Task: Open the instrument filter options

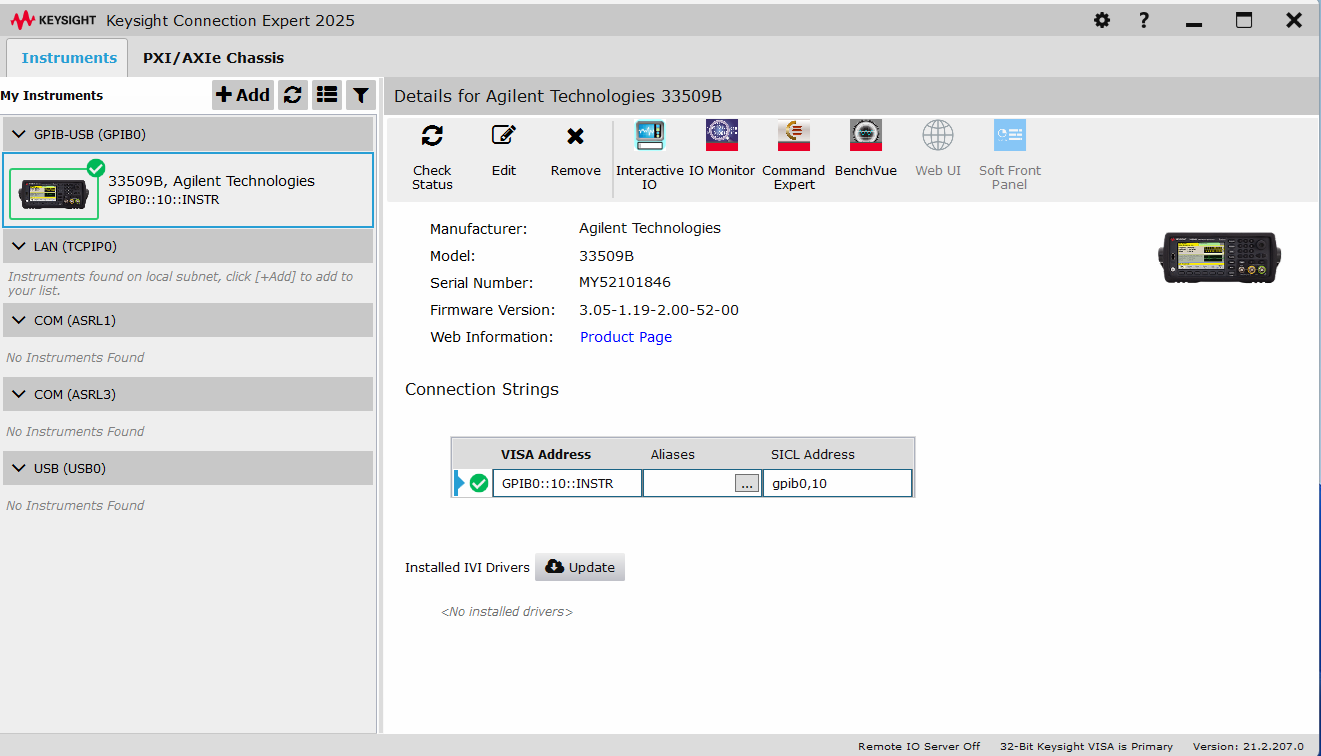Action: [x=360, y=95]
